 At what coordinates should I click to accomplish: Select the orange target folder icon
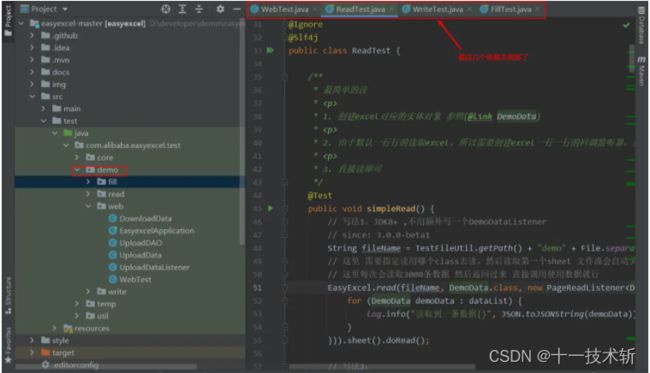pyautogui.click(x=46, y=353)
